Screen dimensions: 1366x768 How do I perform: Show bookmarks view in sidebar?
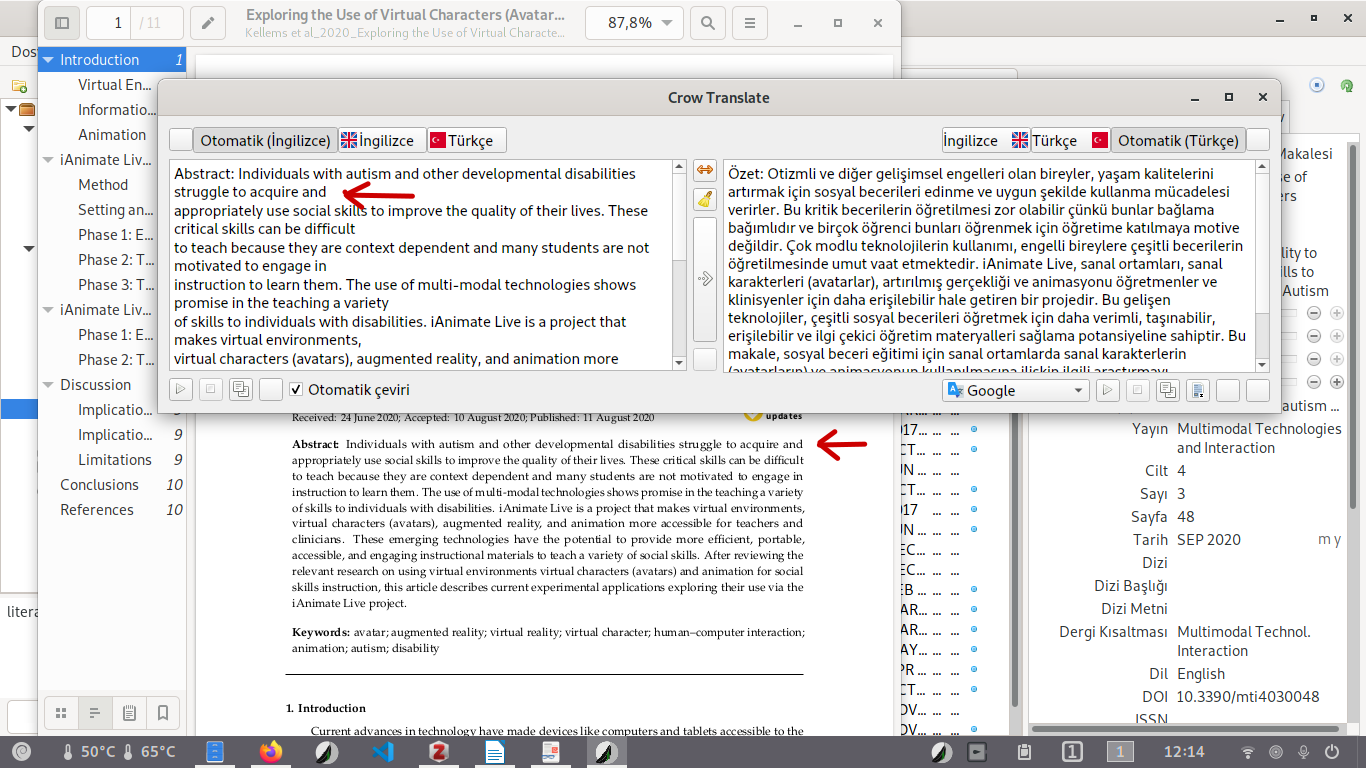point(163,713)
